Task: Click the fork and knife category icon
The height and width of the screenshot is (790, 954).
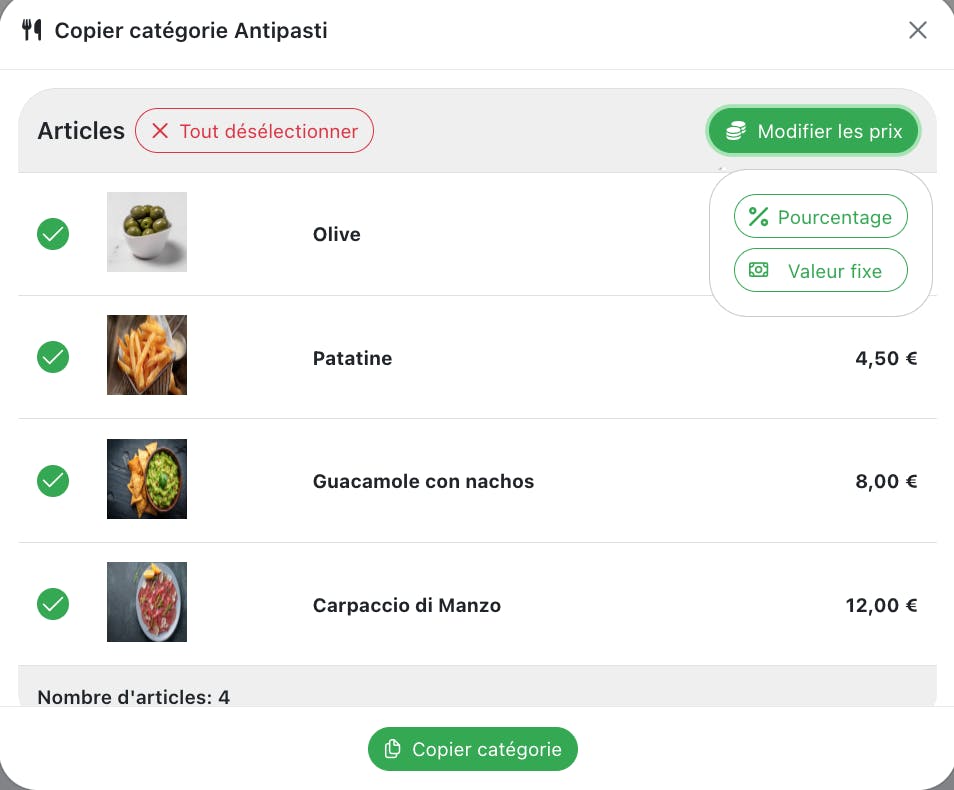Action: [x=32, y=31]
